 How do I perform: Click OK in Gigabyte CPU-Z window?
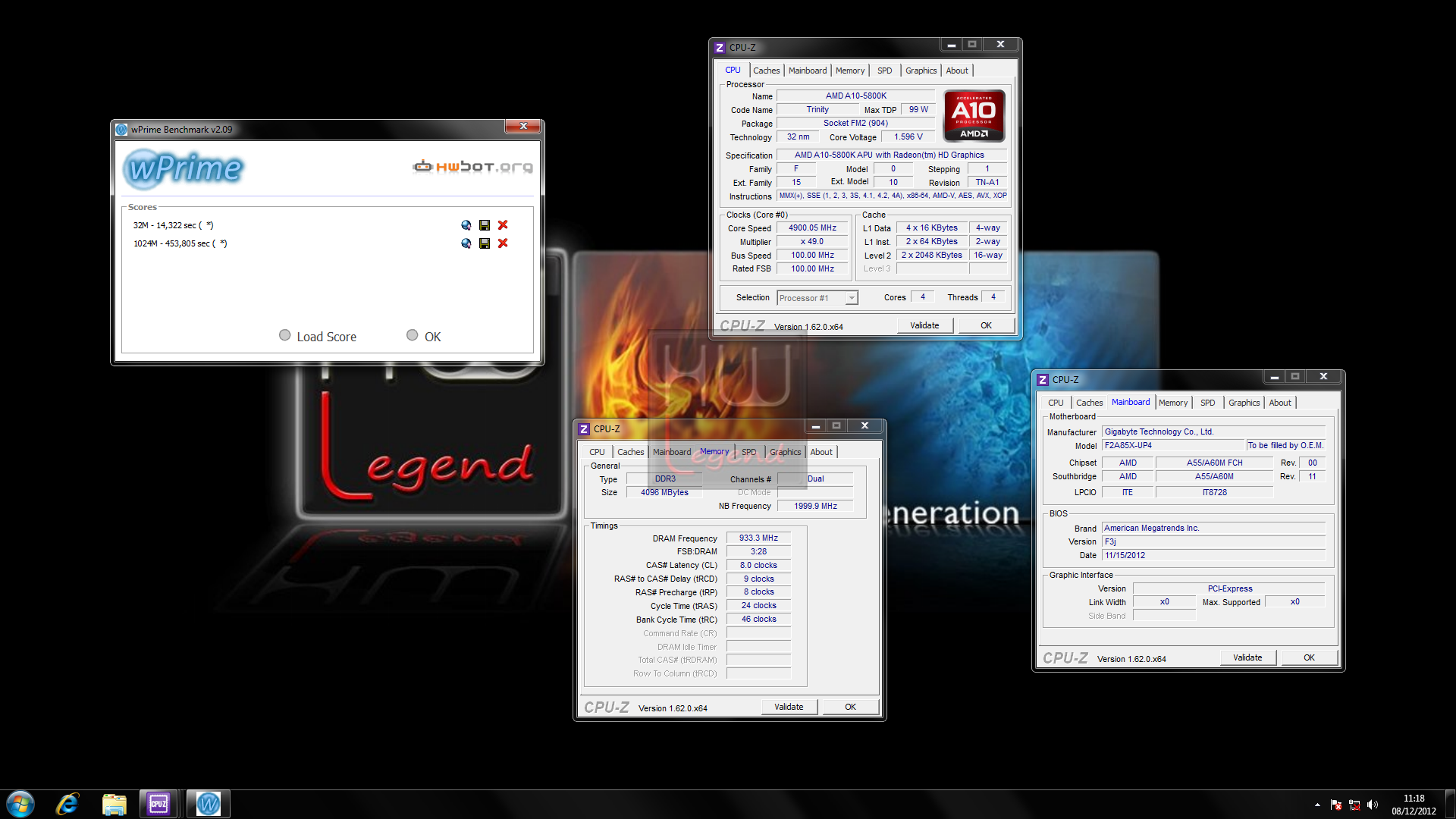[x=1309, y=657]
